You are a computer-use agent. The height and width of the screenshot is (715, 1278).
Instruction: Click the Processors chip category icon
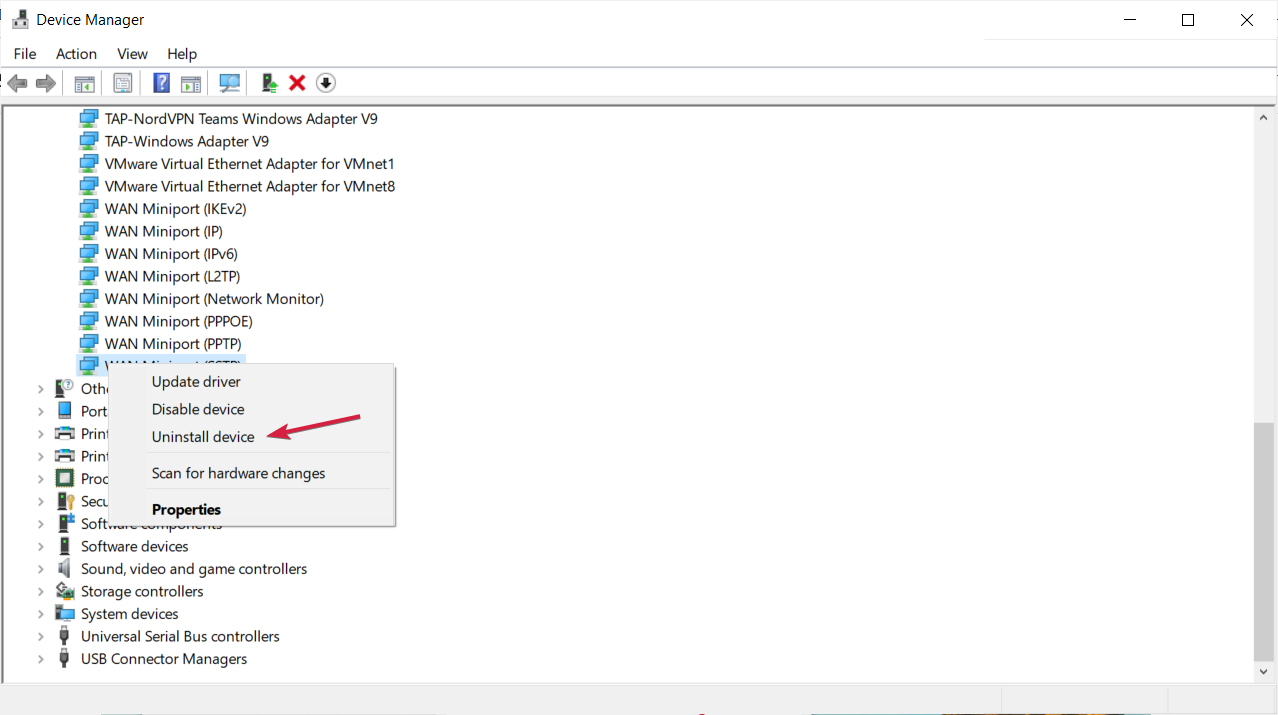(x=65, y=478)
